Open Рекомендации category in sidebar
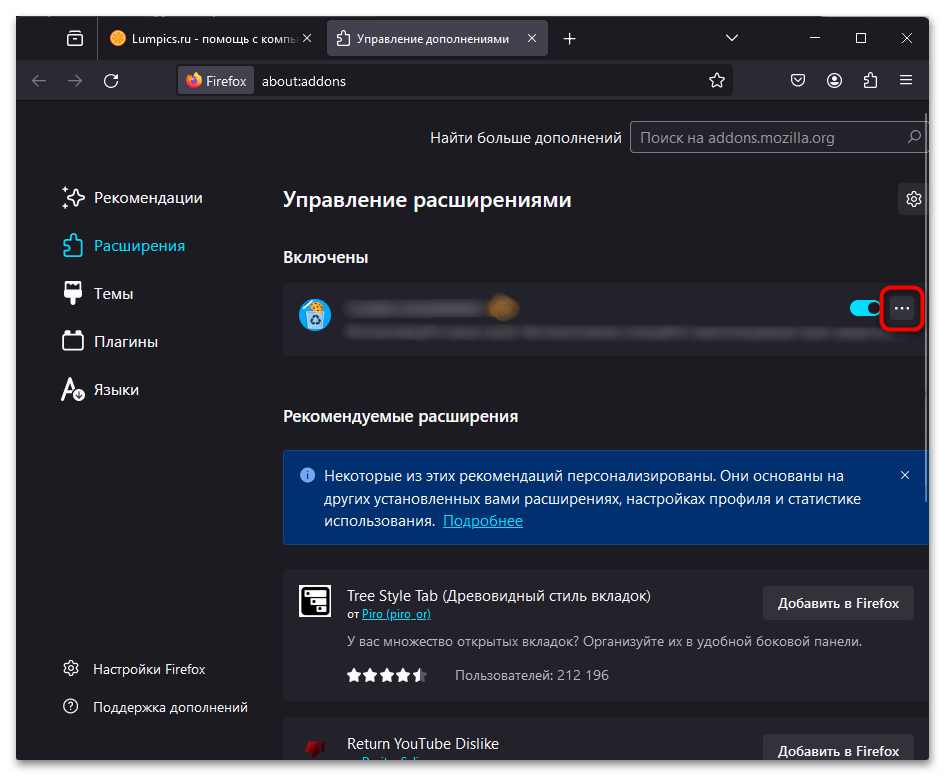Image resolution: width=945 pixels, height=776 pixels. [132, 198]
